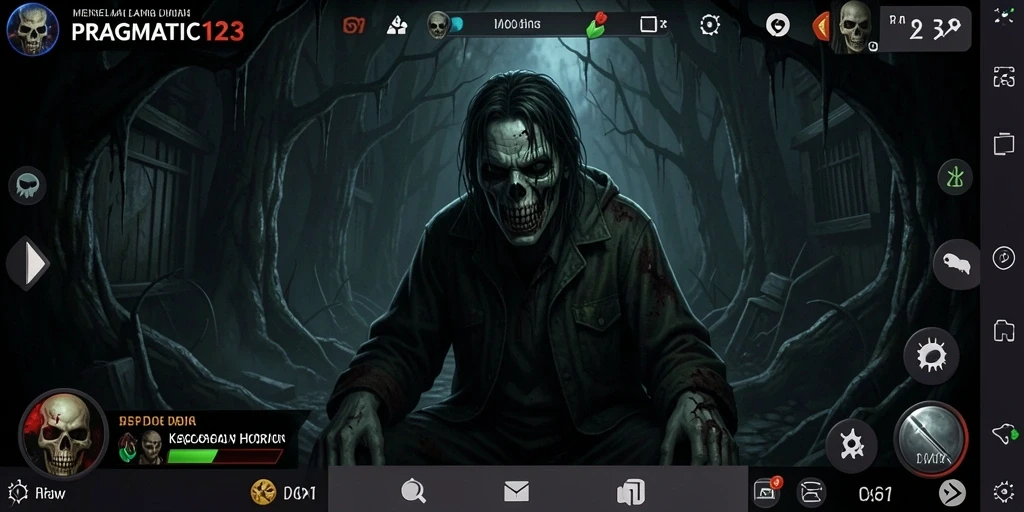Viewport: 1024px width, 512px height.
Task: Click the red green hooded emblem icon
Action: coord(127,448)
